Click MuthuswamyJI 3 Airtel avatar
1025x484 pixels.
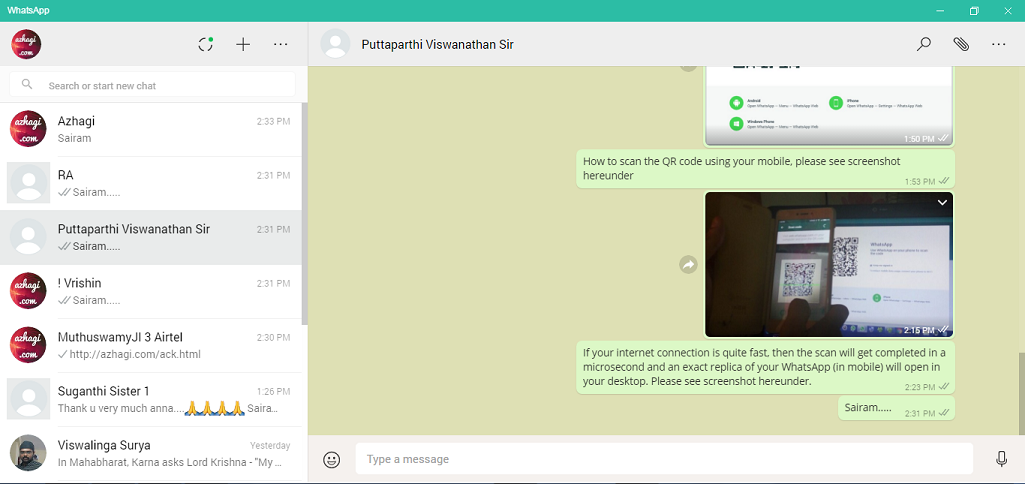pos(27,345)
